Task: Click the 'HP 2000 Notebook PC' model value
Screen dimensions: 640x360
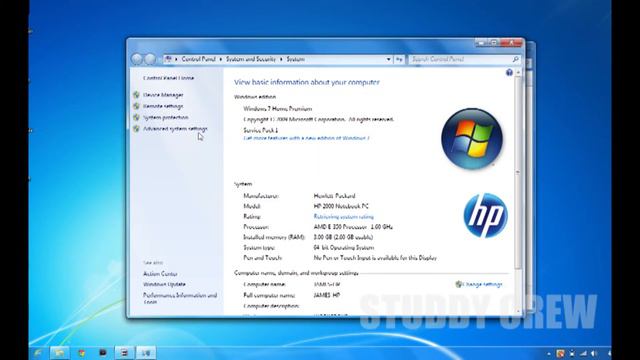Action: click(x=341, y=206)
